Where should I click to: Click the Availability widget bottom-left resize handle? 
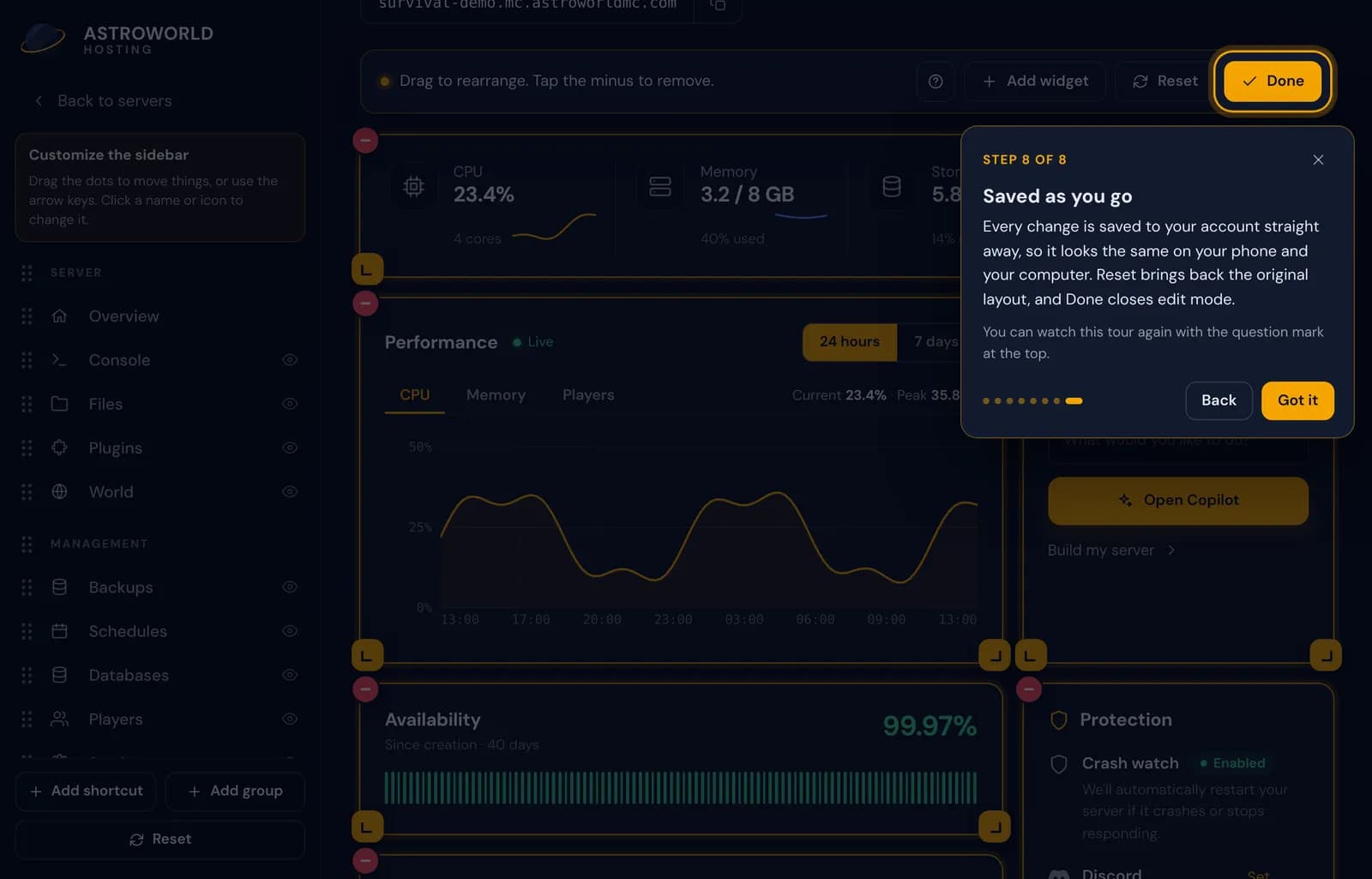[x=367, y=828]
